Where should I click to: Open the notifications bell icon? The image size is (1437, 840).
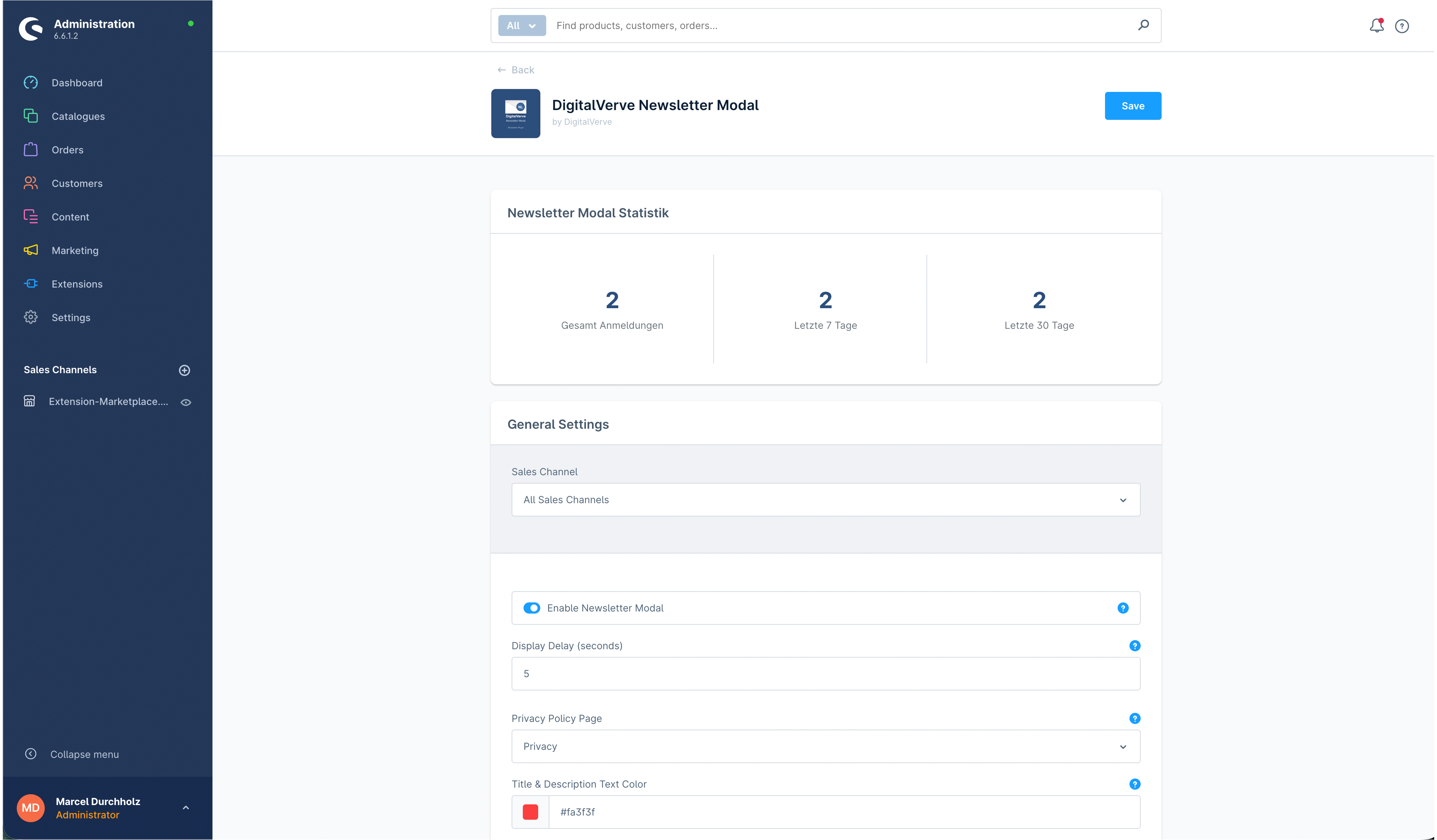click(x=1377, y=26)
